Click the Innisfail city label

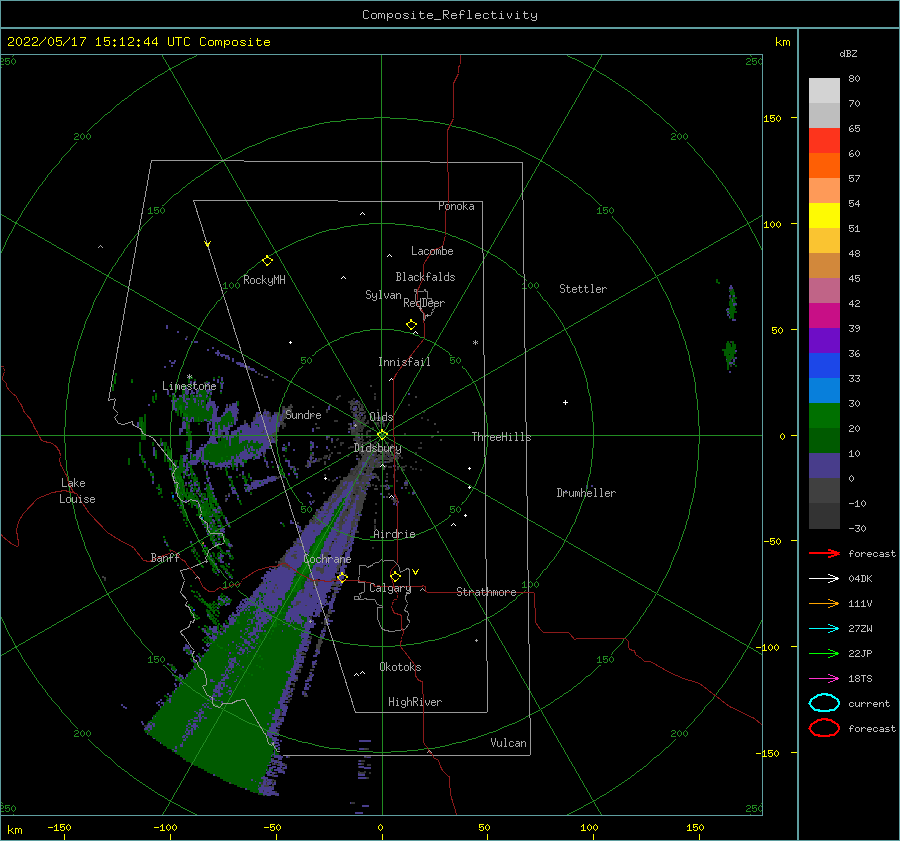404,362
